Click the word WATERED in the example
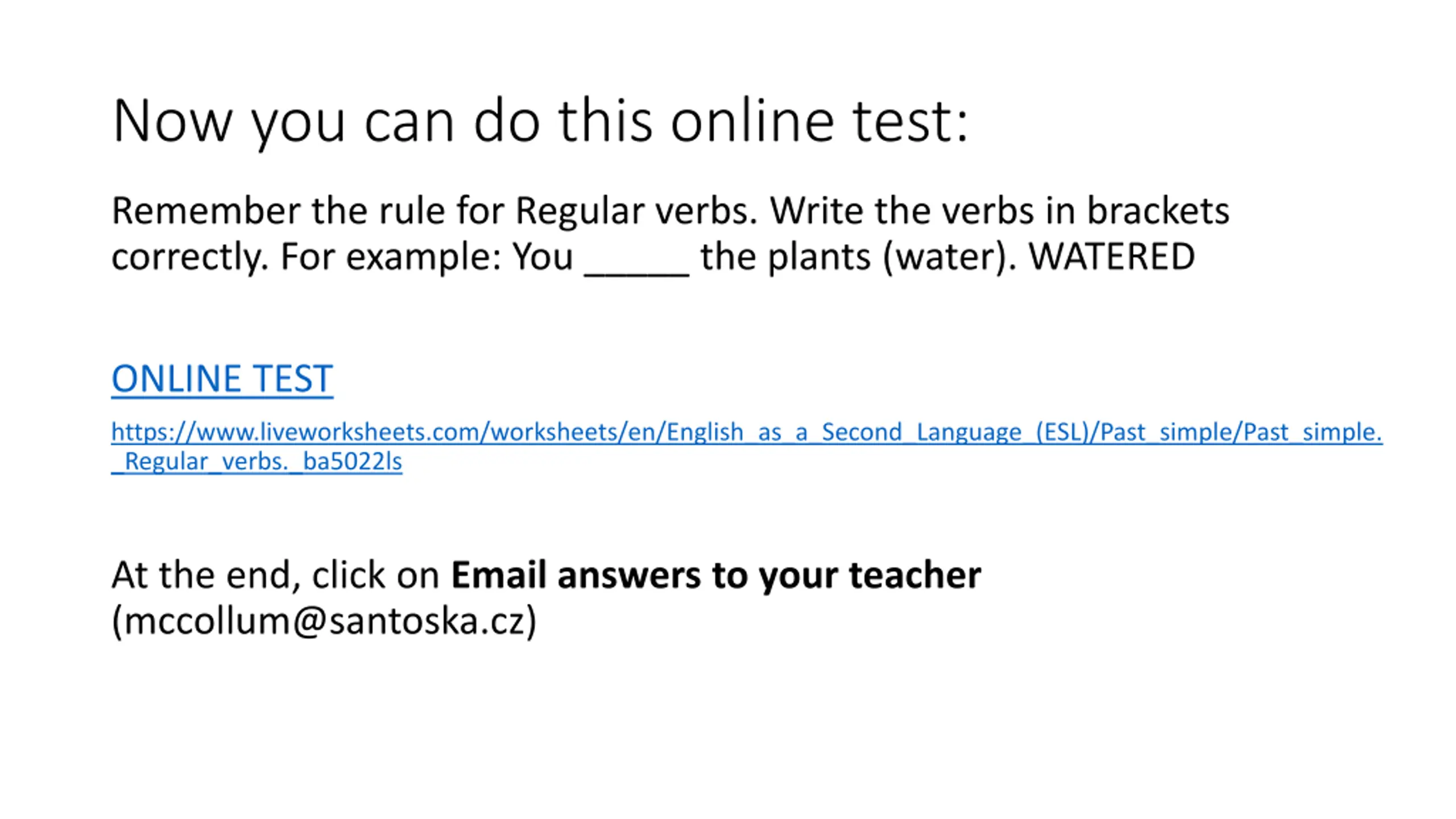 click(1112, 257)
